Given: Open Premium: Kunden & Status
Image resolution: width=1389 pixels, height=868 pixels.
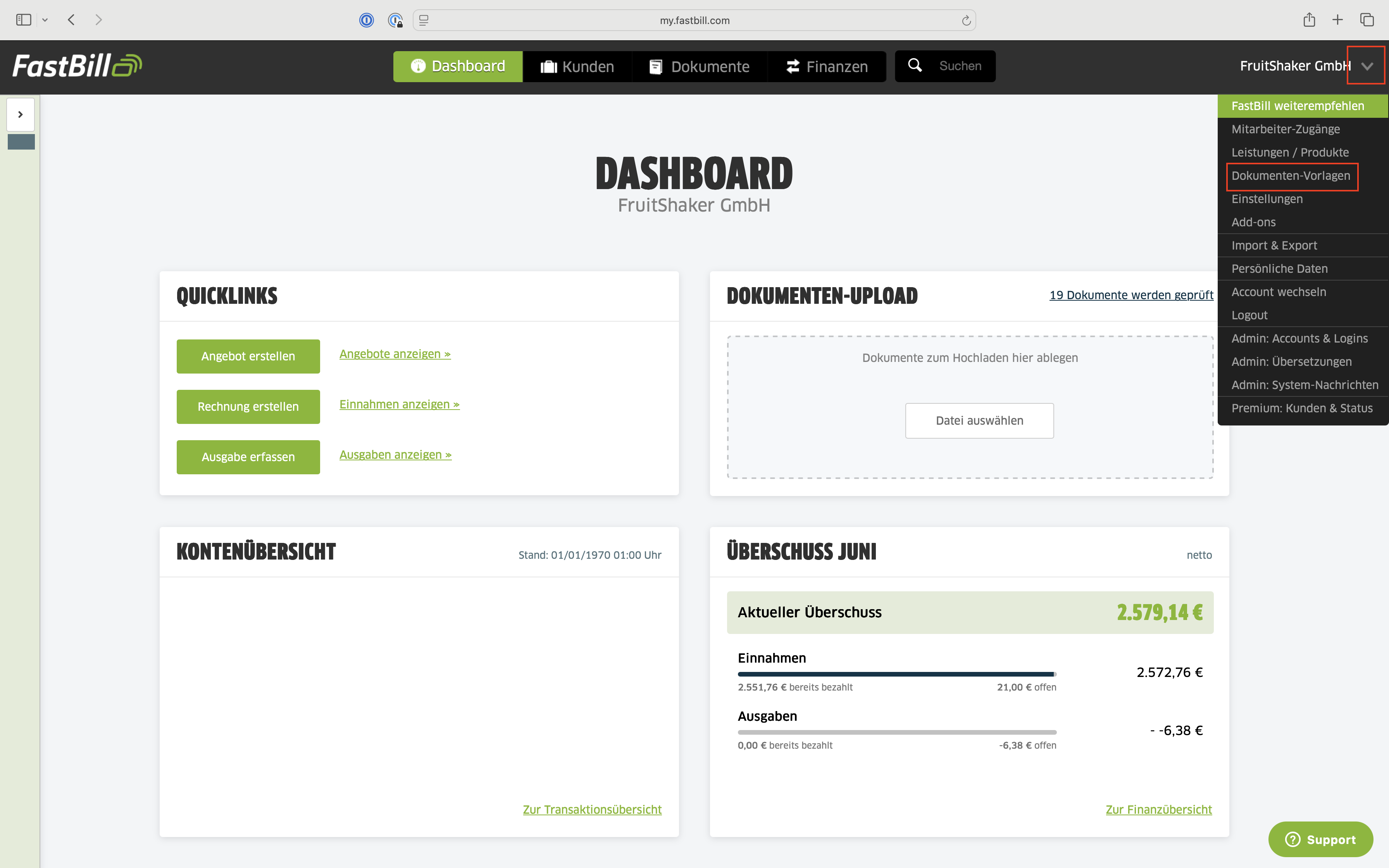Looking at the screenshot, I should click(x=1303, y=408).
